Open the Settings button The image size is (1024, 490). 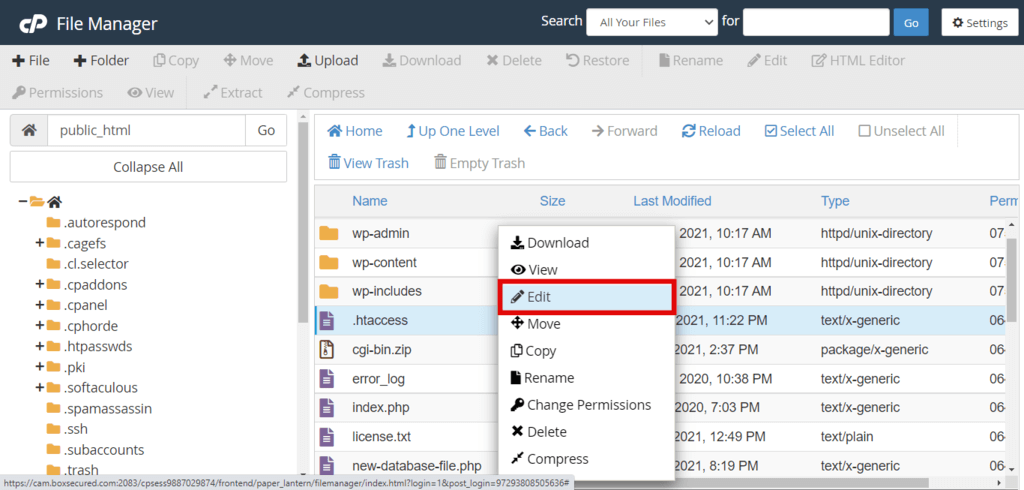point(975,23)
